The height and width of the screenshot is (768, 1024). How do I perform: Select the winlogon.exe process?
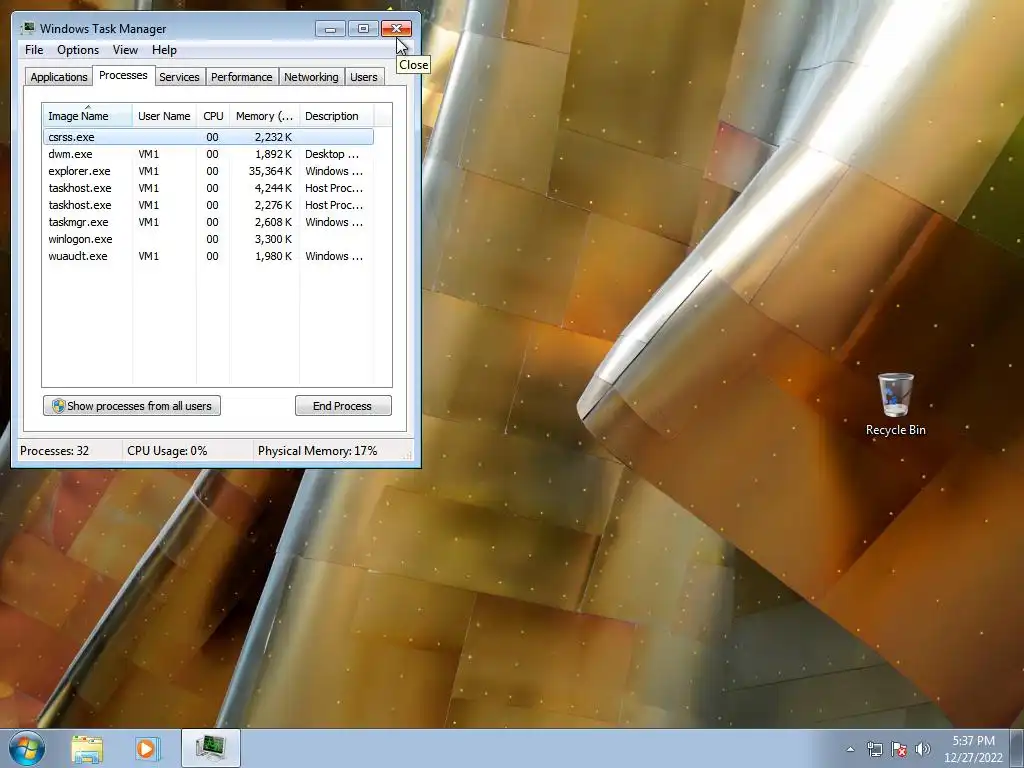(208, 239)
